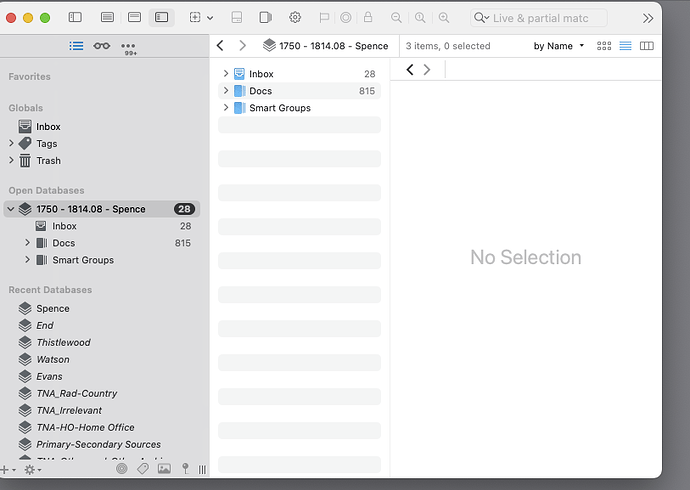Open the search options magnifier dropdown

click(x=481, y=18)
